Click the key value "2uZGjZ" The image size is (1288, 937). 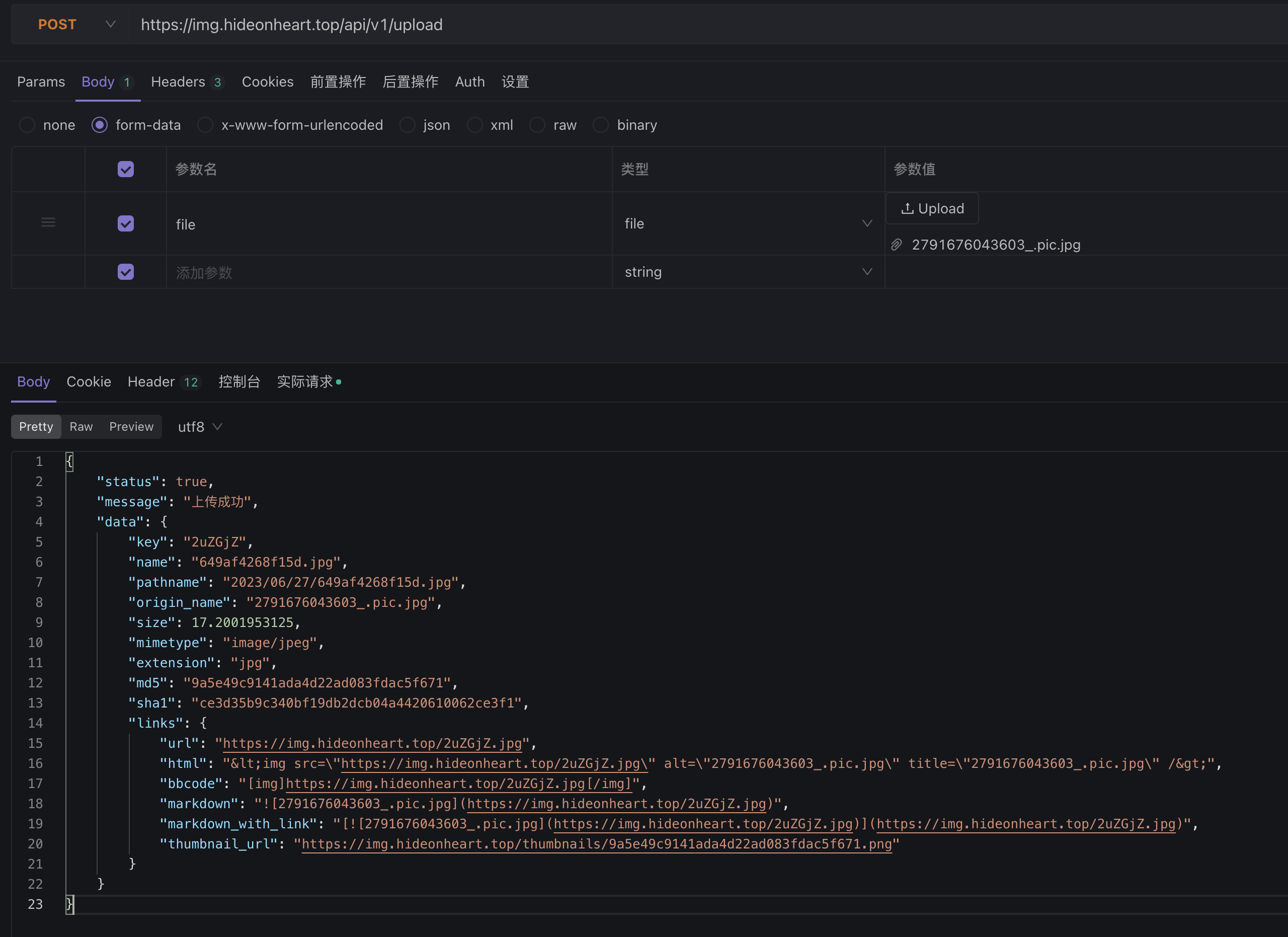[x=215, y=542]
